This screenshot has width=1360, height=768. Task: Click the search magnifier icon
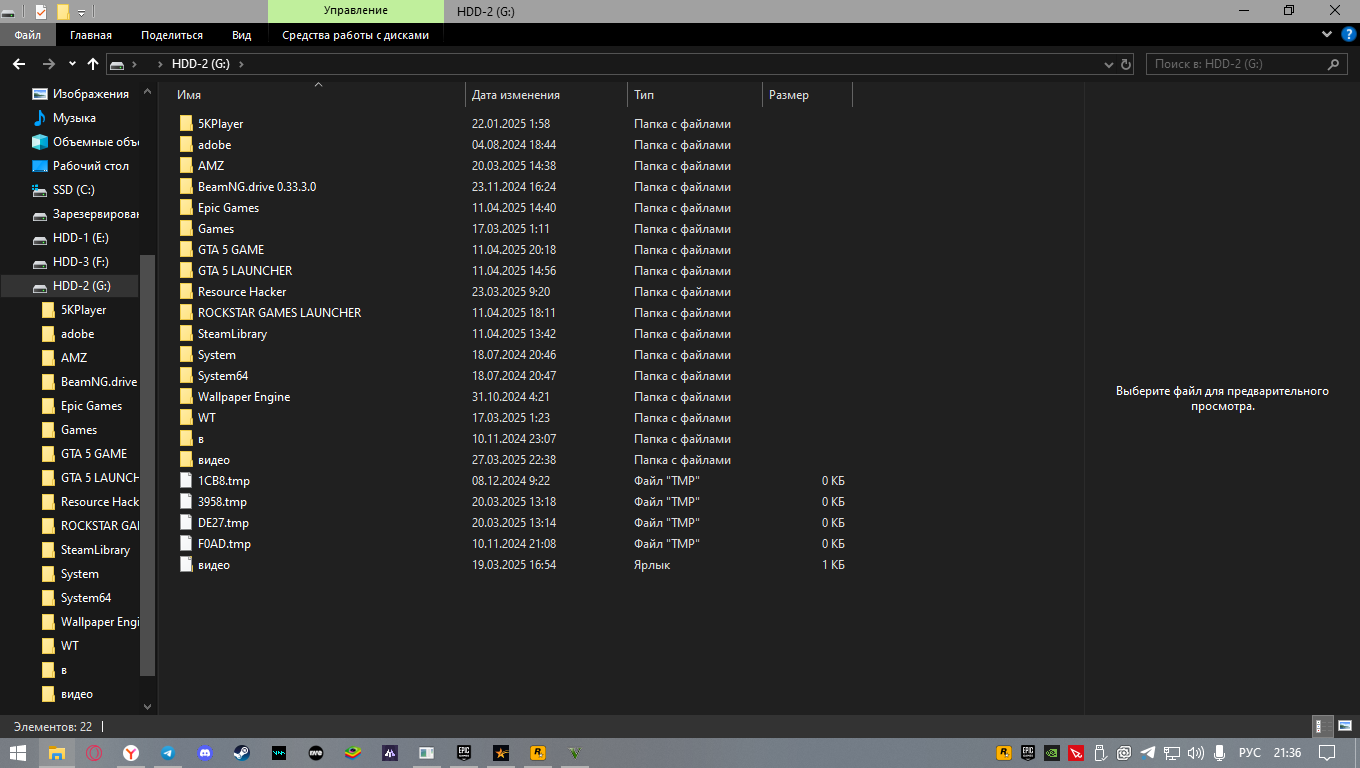click(1334, 64)
